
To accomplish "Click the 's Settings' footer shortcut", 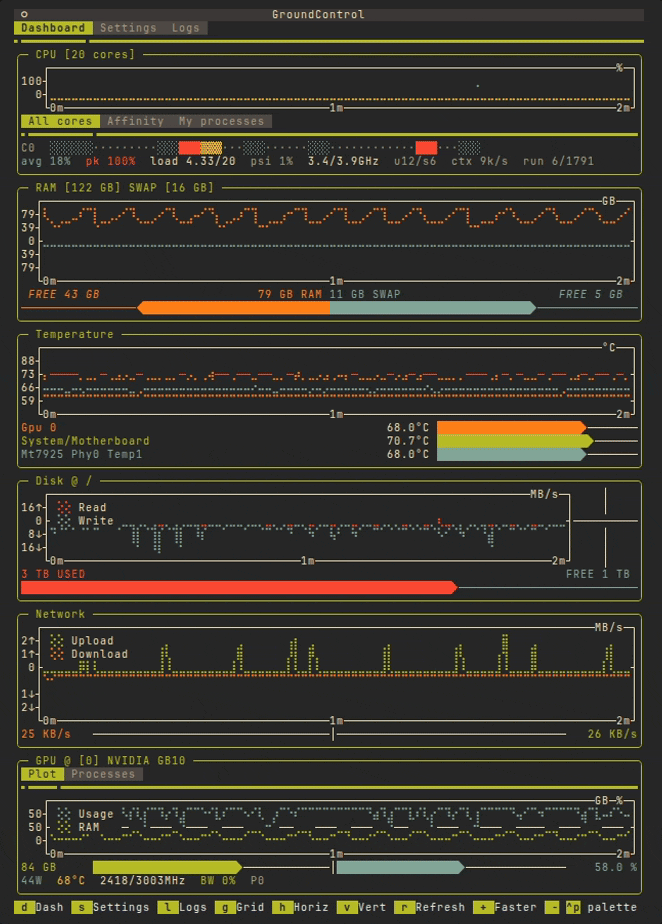I will [x=110, y=907].
